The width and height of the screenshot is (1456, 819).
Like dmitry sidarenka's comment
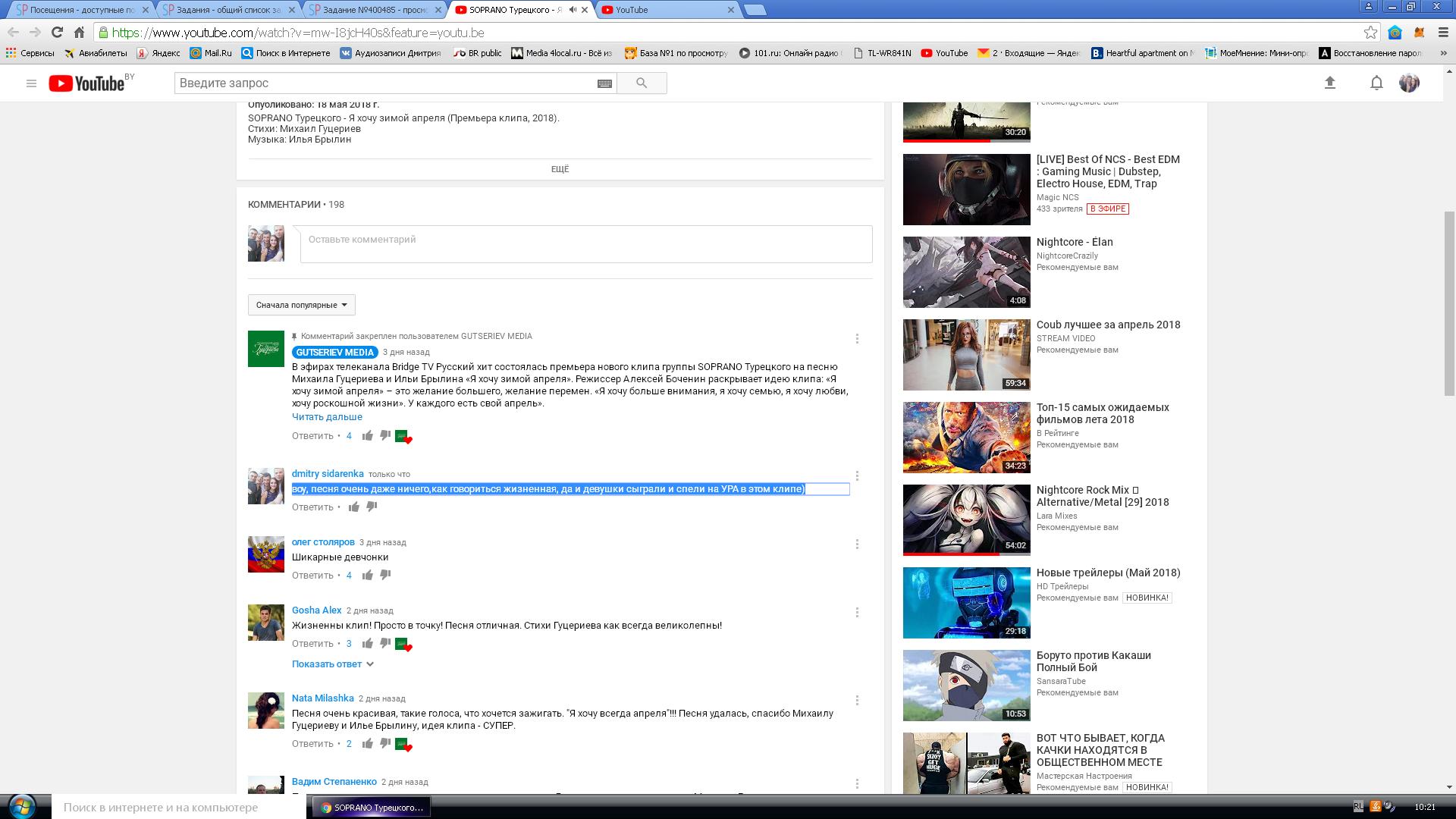pos(353,507)
